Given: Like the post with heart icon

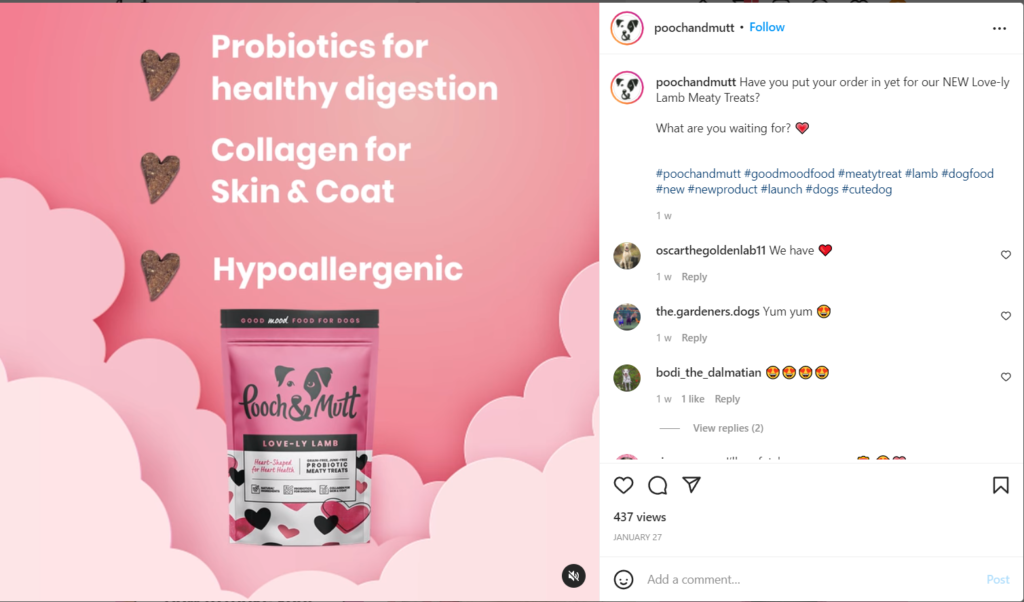Looking at the screenshot, I should coord(623,485).
